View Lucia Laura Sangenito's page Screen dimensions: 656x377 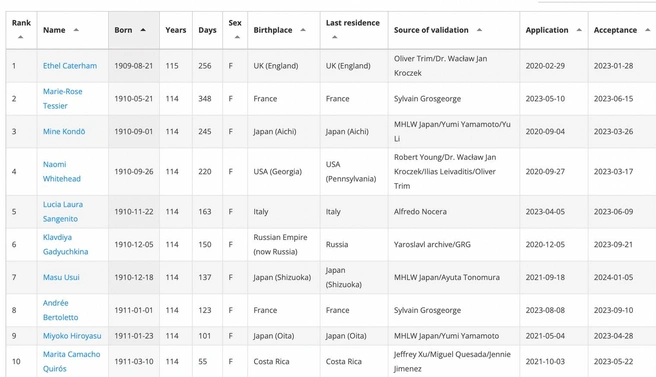(63, 211)
